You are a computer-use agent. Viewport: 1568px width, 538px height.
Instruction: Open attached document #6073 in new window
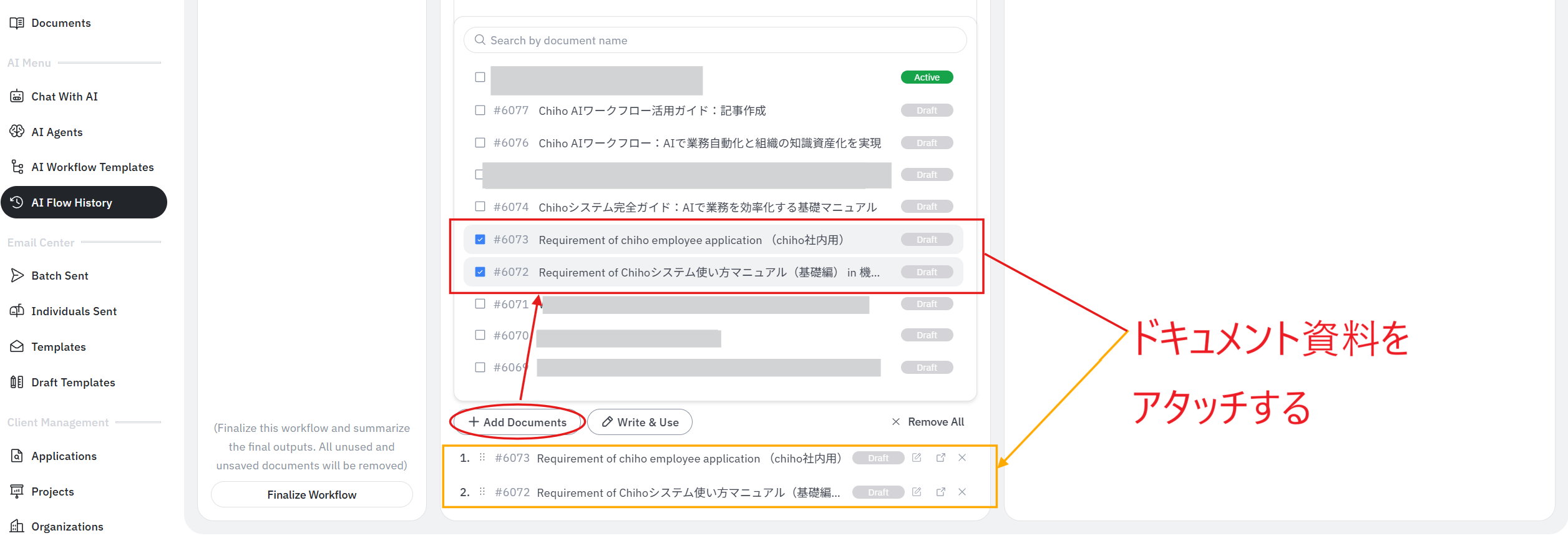(x=940, y=458)
